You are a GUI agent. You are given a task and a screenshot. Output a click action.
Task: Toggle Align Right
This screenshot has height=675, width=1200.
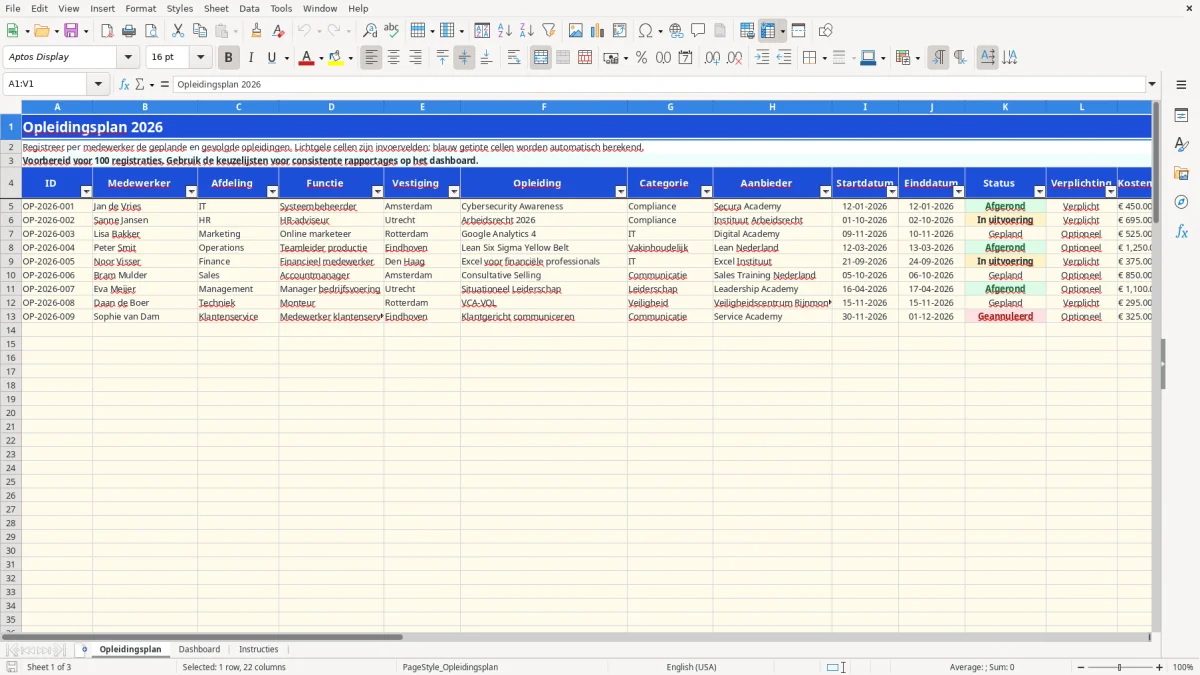(x=416, y=58)
